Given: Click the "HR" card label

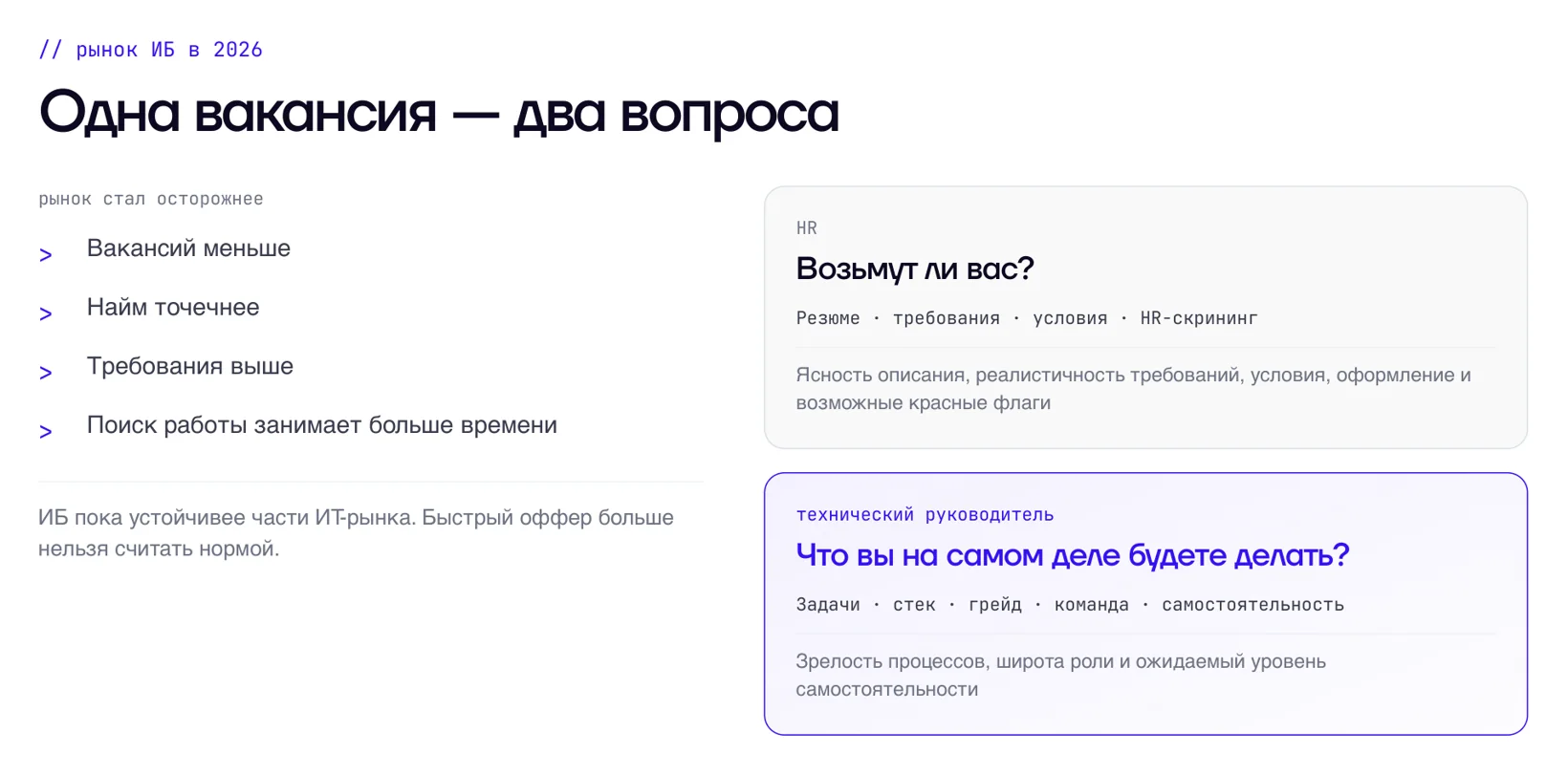Looking at the screenshot, I should point(807,228).
